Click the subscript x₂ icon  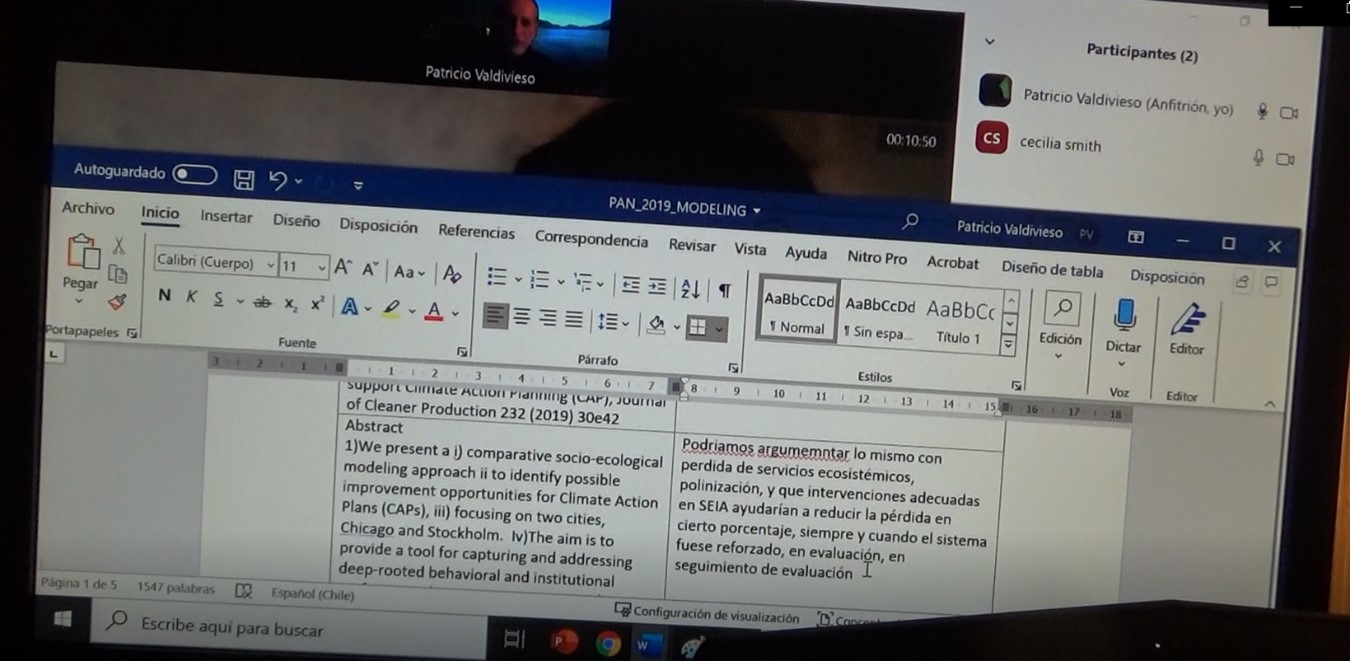[290, 303]
